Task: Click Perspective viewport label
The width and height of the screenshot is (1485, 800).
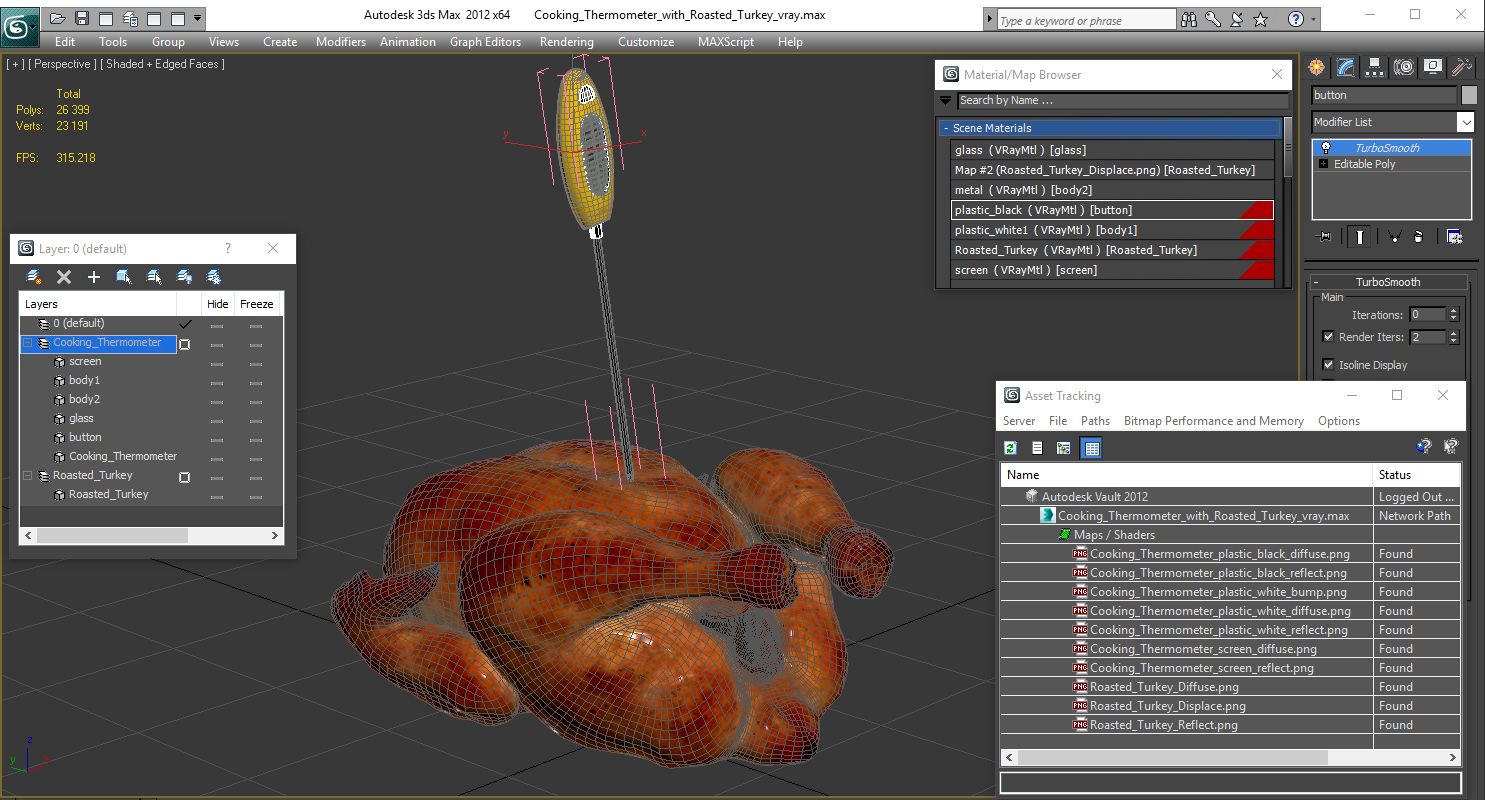Action: point(63,64)
